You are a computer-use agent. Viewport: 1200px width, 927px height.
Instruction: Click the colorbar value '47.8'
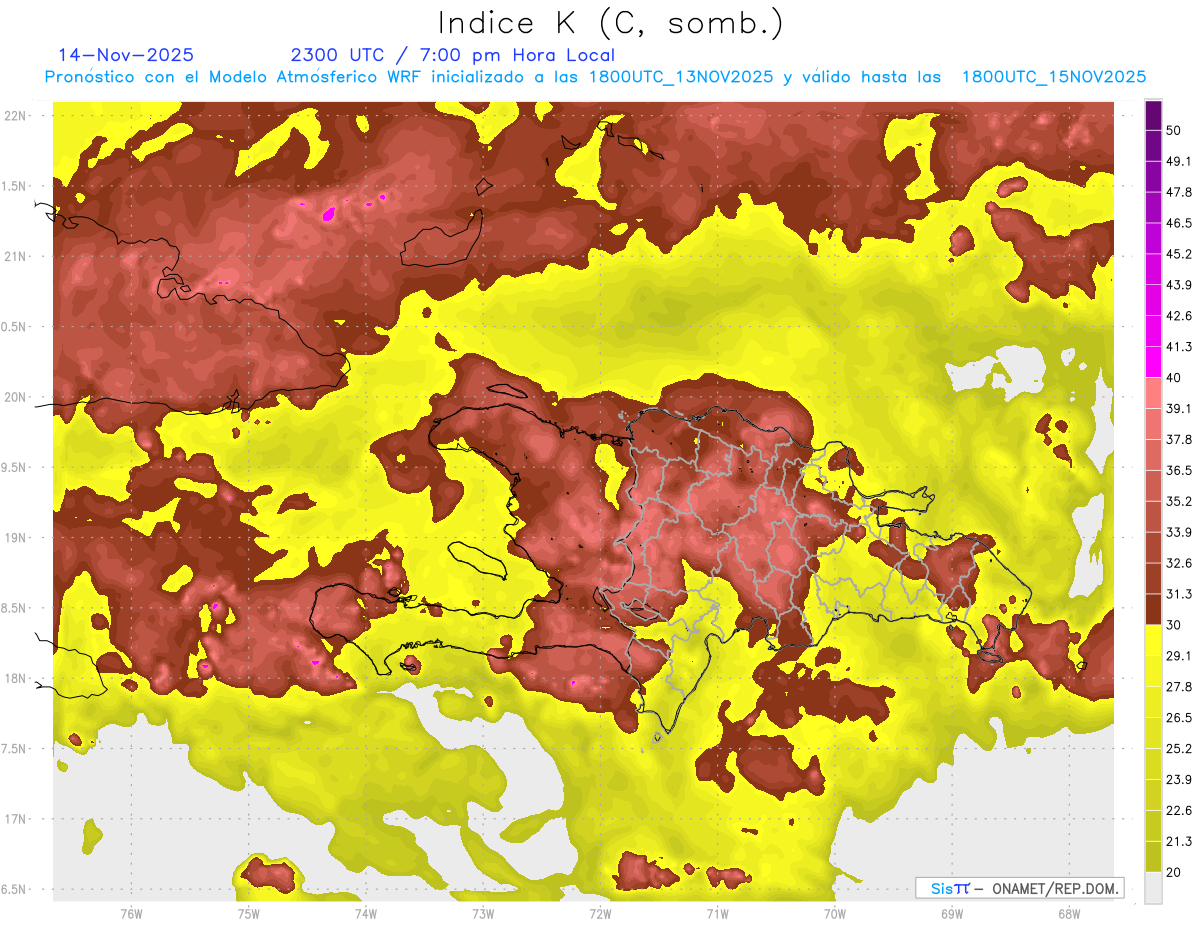point(1178,193)
